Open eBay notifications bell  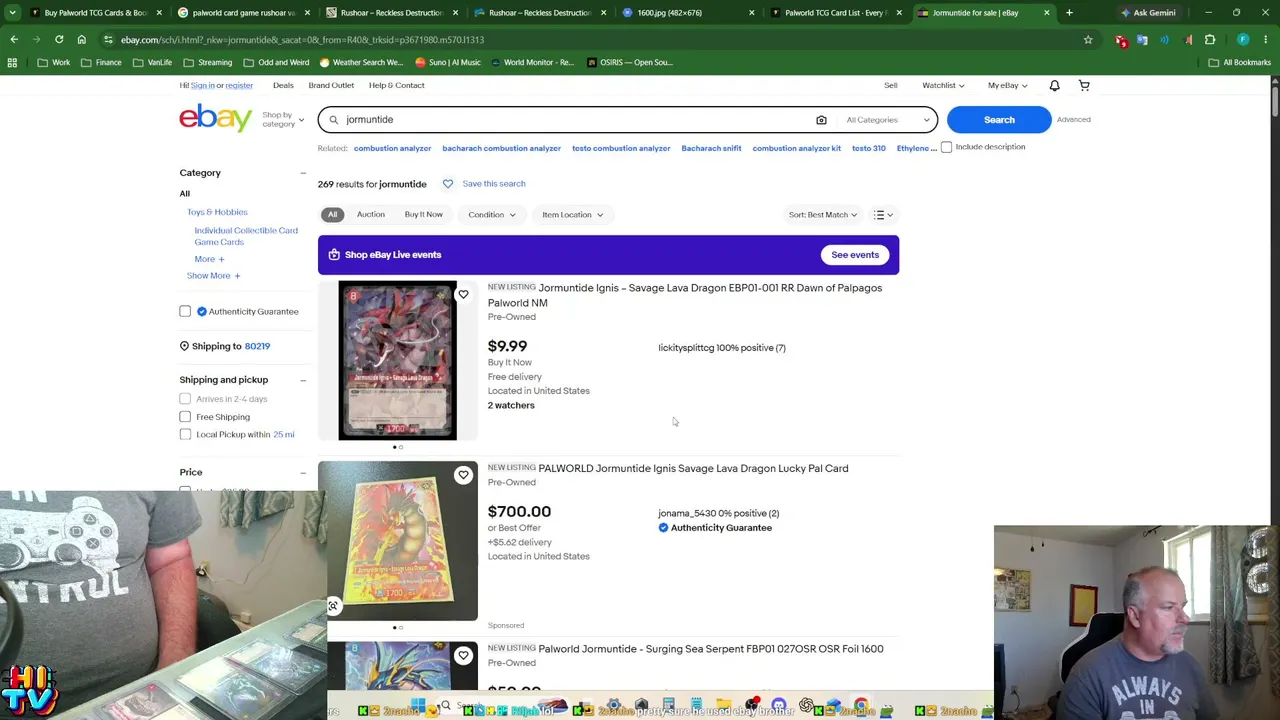[x=1054, y=85]
